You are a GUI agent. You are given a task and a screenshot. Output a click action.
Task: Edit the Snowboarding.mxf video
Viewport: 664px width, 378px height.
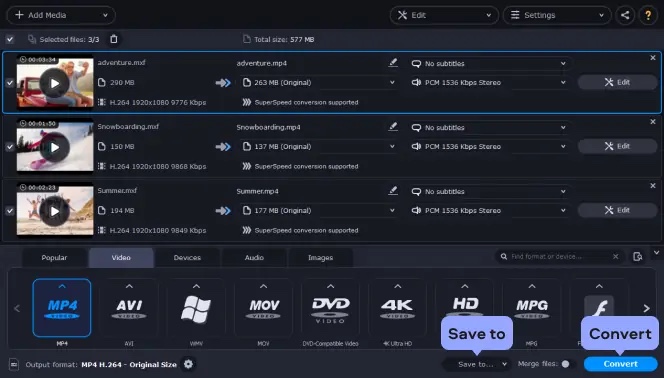(617, 146)
